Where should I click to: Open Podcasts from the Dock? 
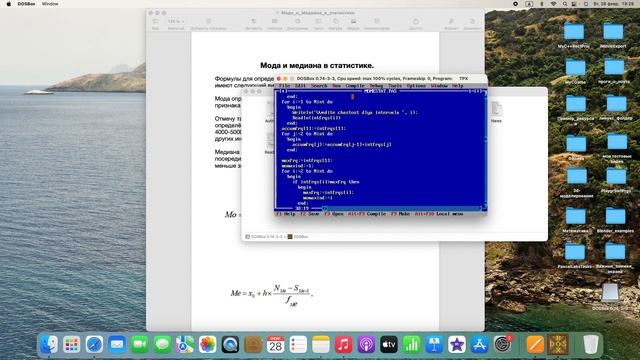pyautogui.click(x=366, y=345)
